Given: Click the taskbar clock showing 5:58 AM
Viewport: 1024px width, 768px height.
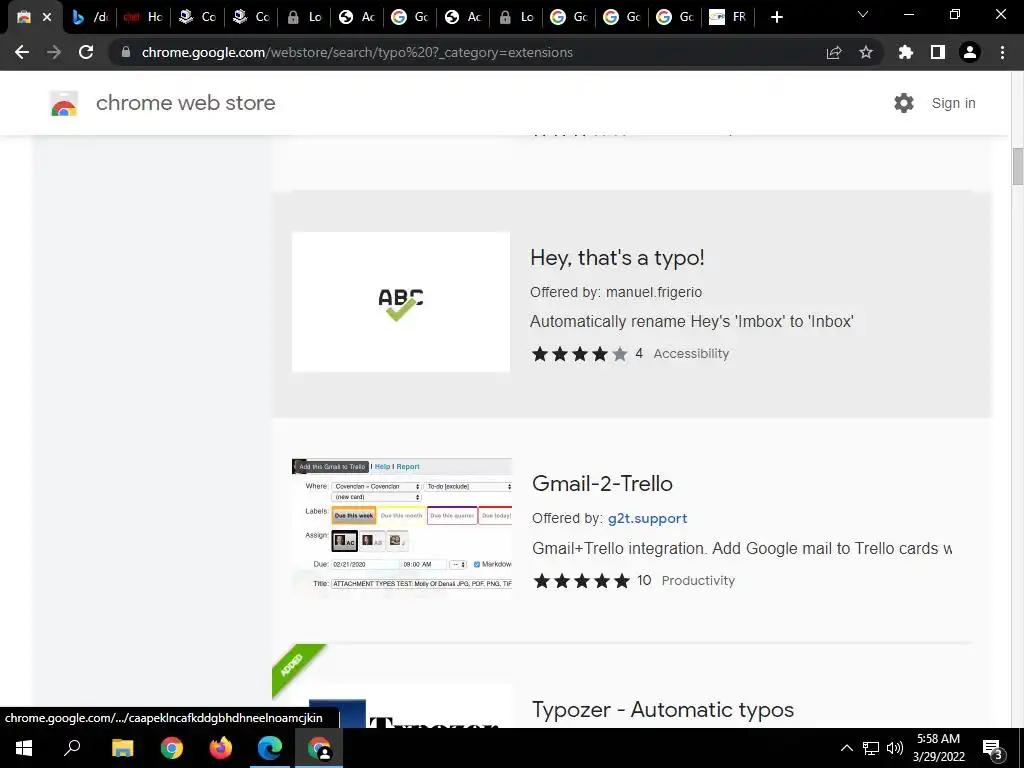Looking at the screenshot, I should pos(938,748).
